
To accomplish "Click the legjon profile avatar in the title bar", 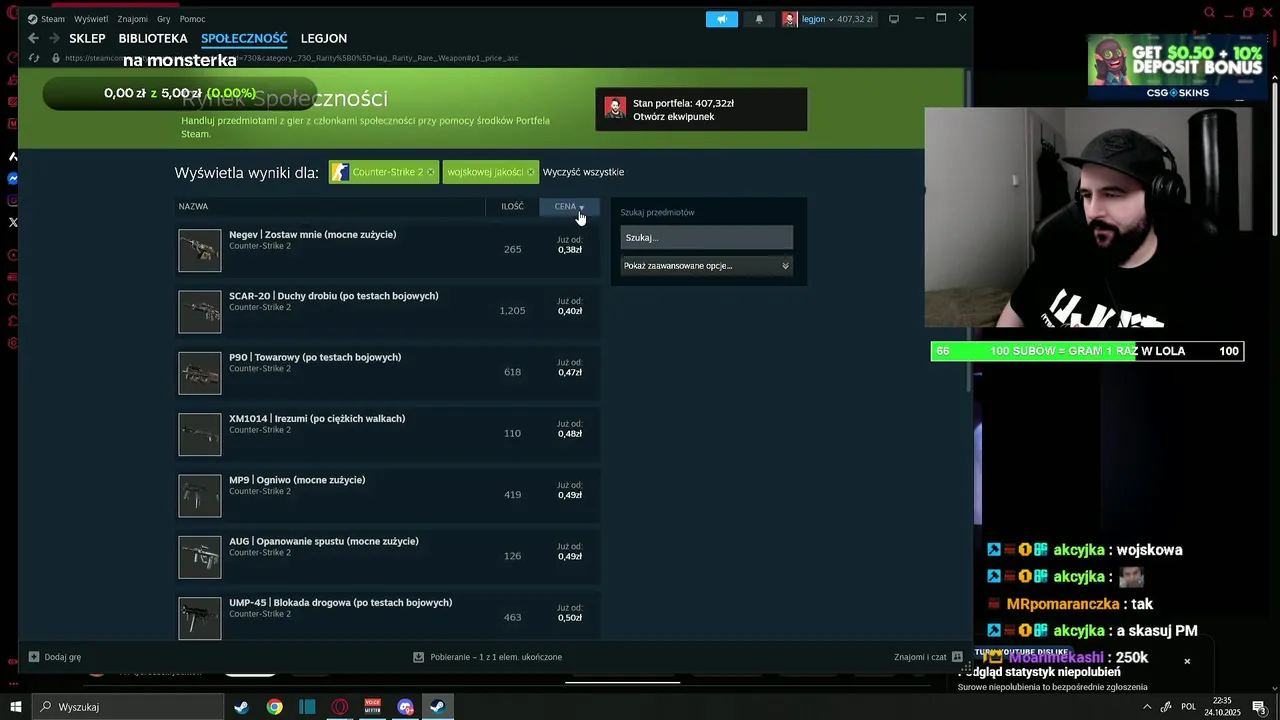I will (790, 19).
